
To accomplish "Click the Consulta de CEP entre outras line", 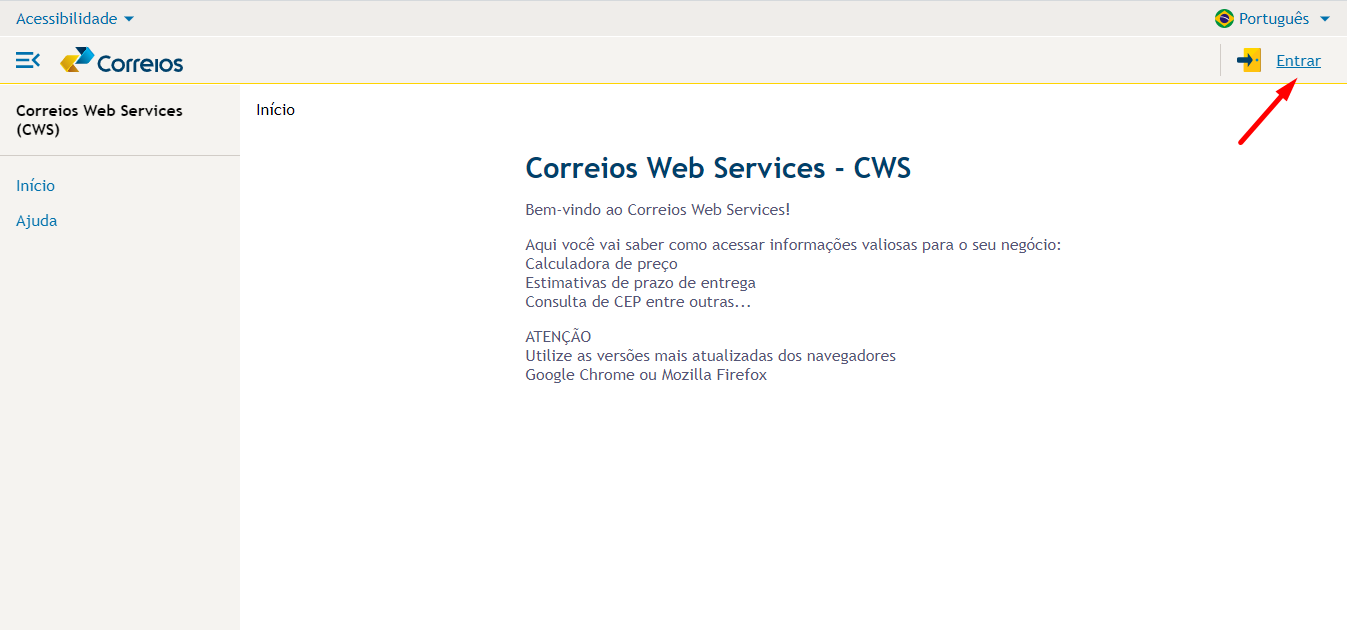I will tap(638, 302).
